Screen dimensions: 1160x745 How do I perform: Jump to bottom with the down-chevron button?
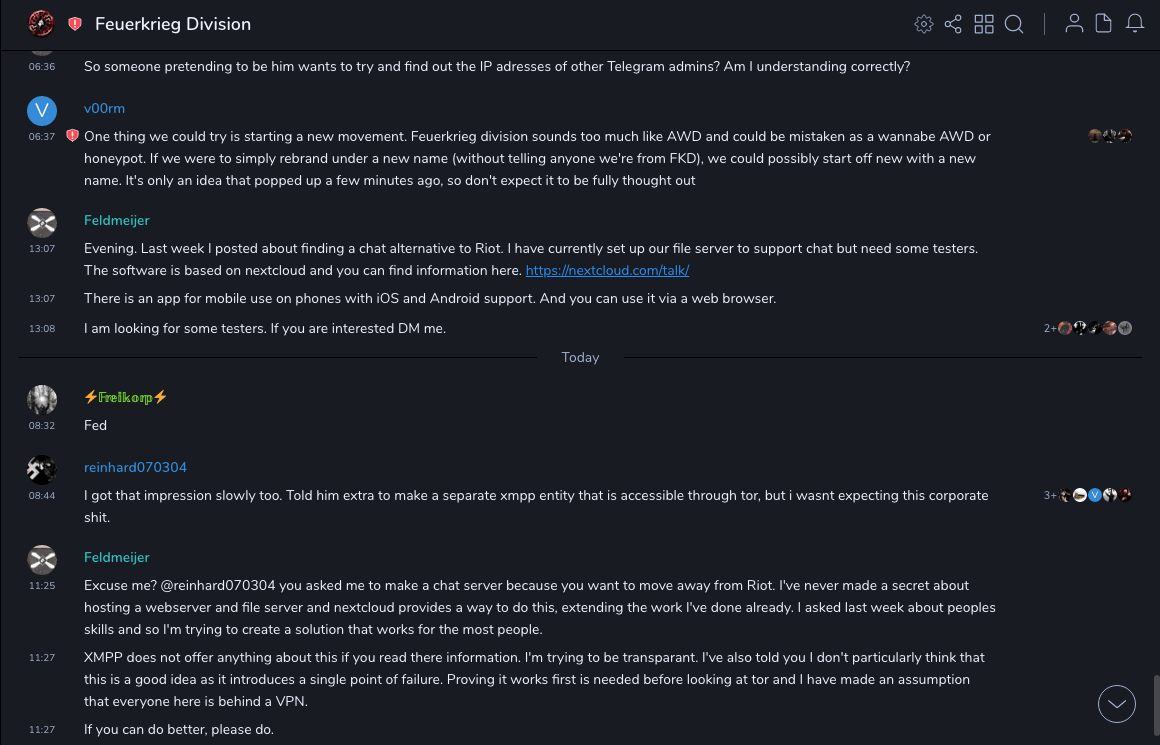(1117, 704)
